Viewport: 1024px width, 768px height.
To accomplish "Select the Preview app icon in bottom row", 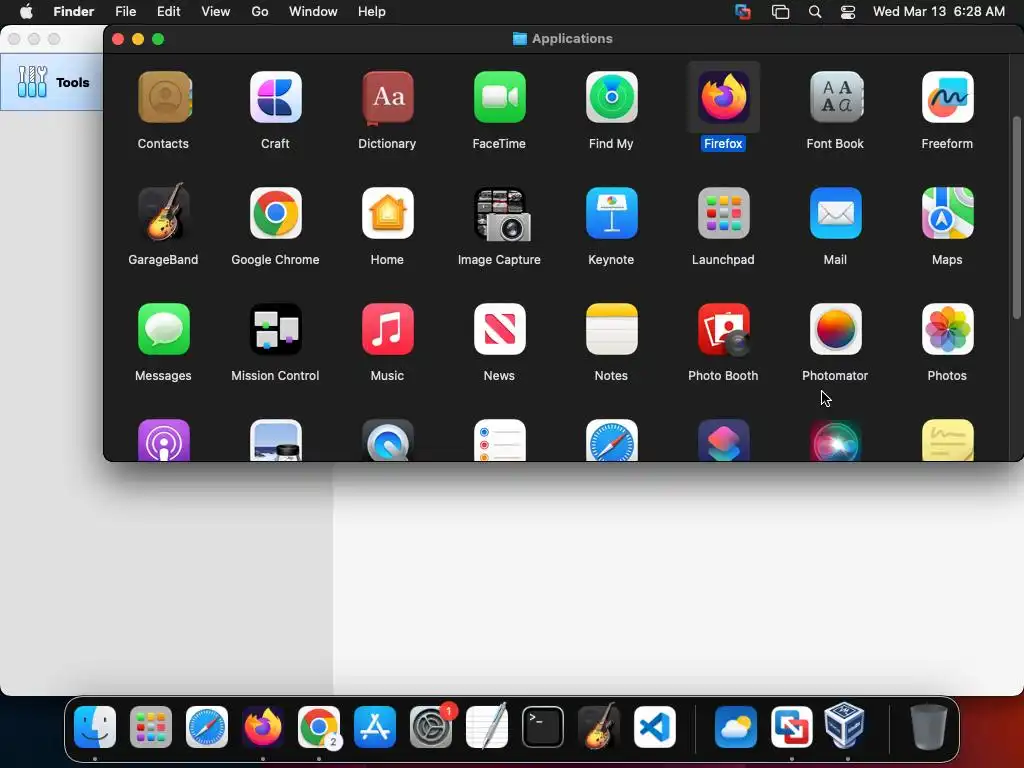I will [276, 440].
